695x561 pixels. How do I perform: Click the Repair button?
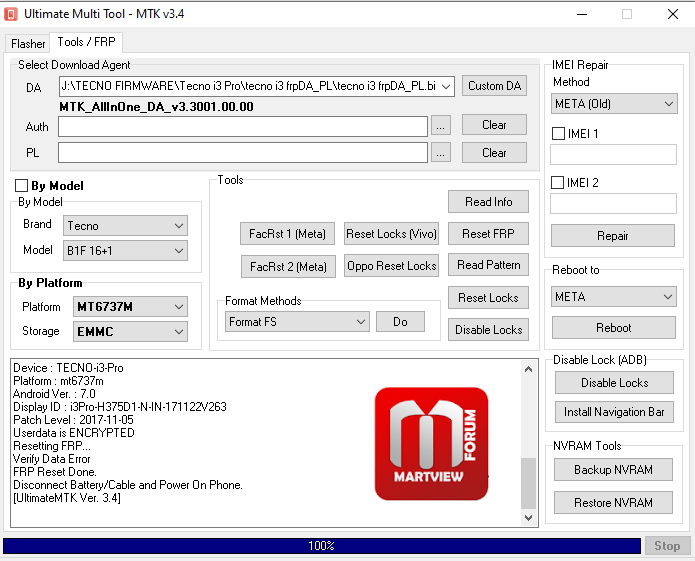coord(613,236)
